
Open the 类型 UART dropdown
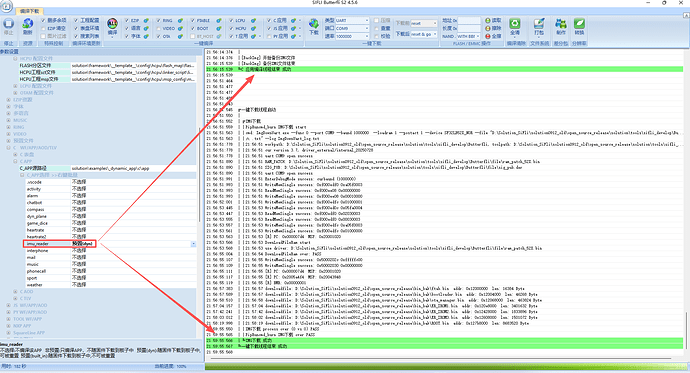tap(367, 20)
